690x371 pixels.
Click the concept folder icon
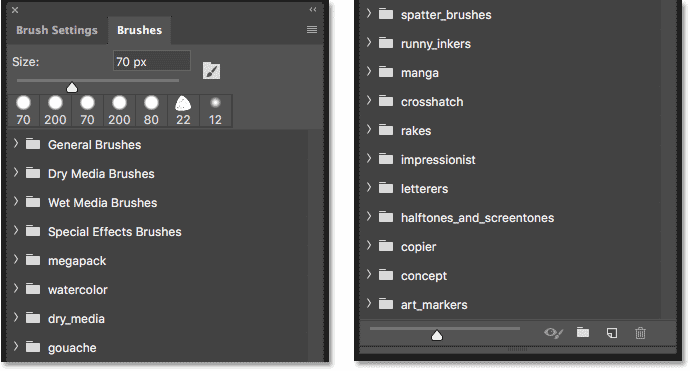pyautogui.click(x=386, y=275)
